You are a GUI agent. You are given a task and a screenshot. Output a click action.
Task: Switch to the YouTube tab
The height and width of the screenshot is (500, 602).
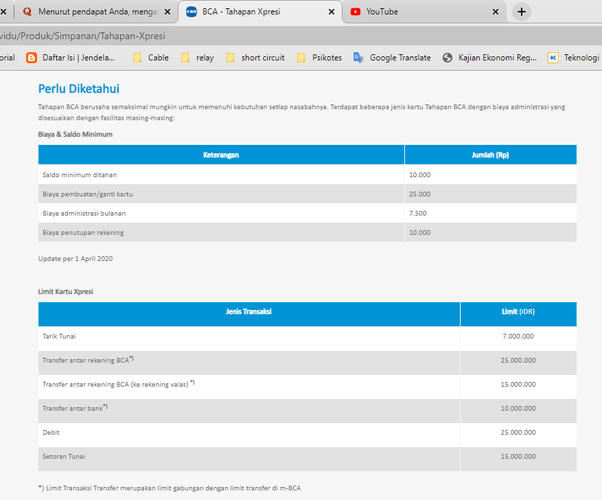point(422,12)
